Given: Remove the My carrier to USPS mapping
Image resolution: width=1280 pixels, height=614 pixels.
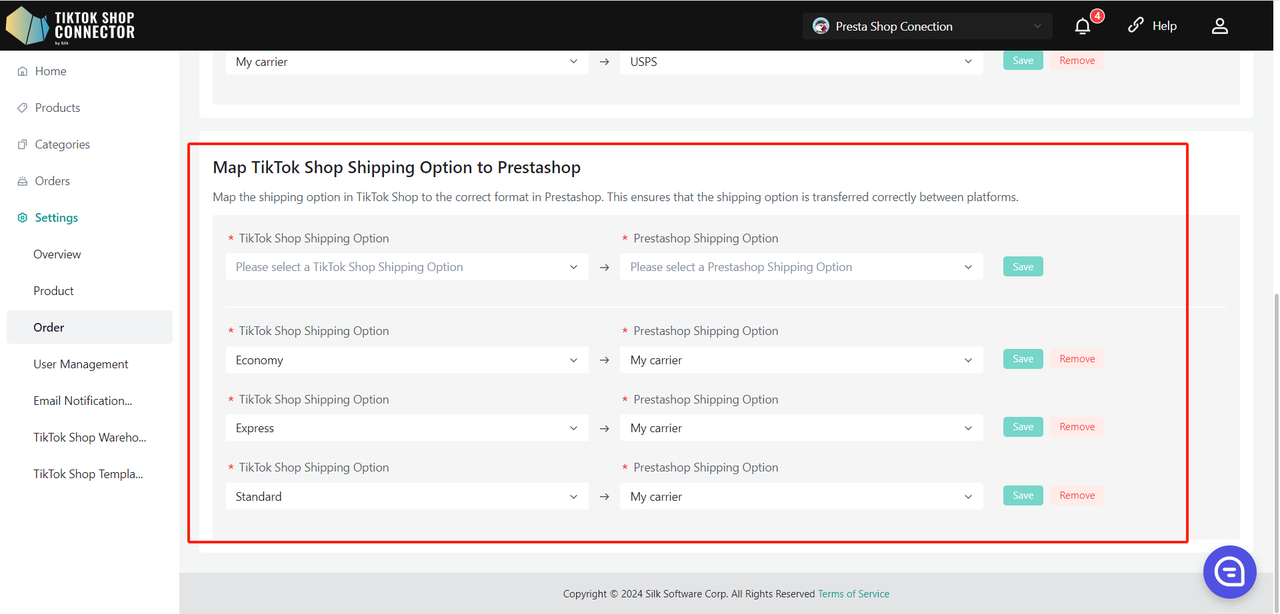Looking at the screenshot, I should pos(1077,61).
